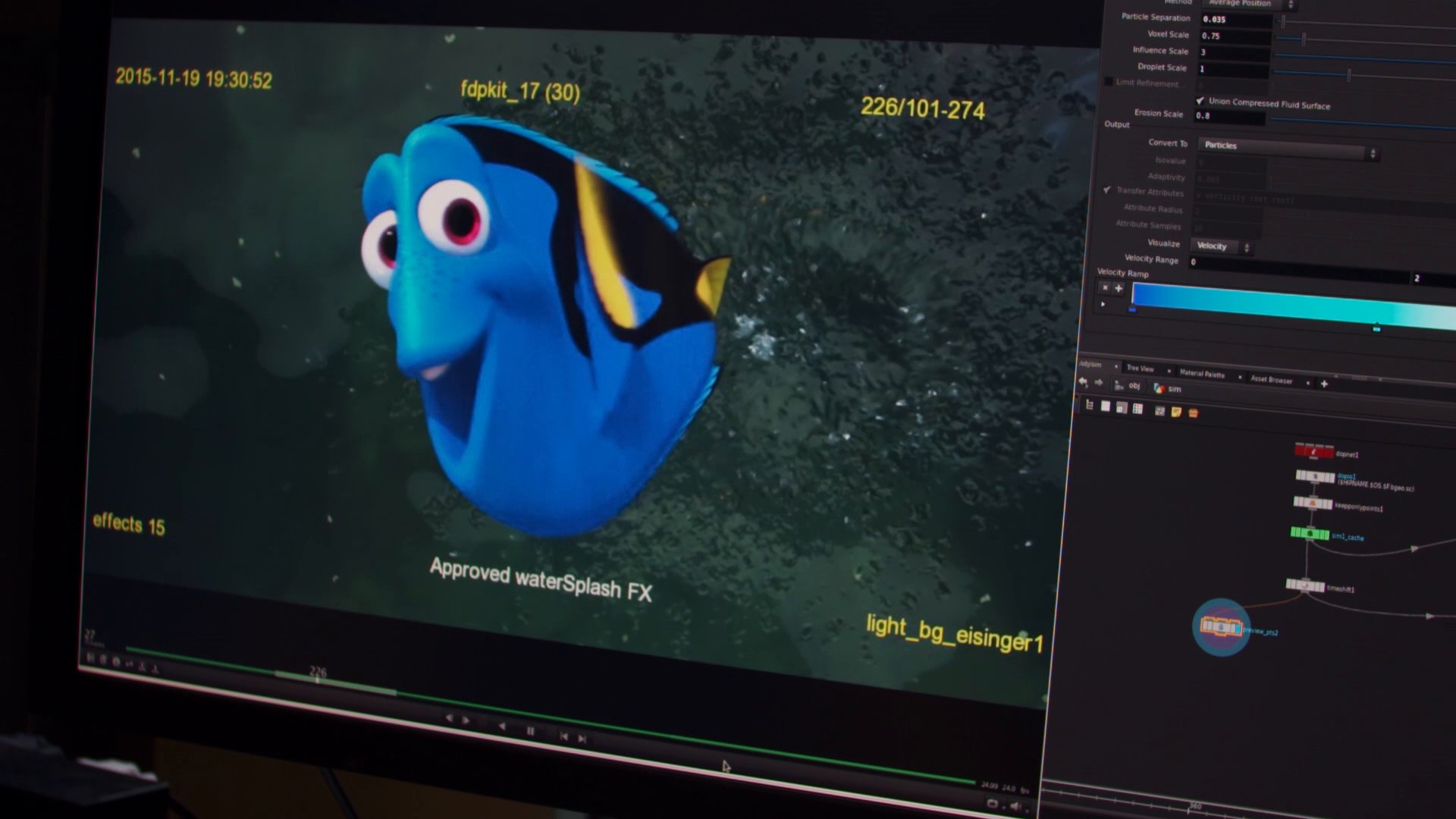Screen dimensions: 1456x819
Task: Select the highlighted preview_pts2 node
Action: 1221,627
